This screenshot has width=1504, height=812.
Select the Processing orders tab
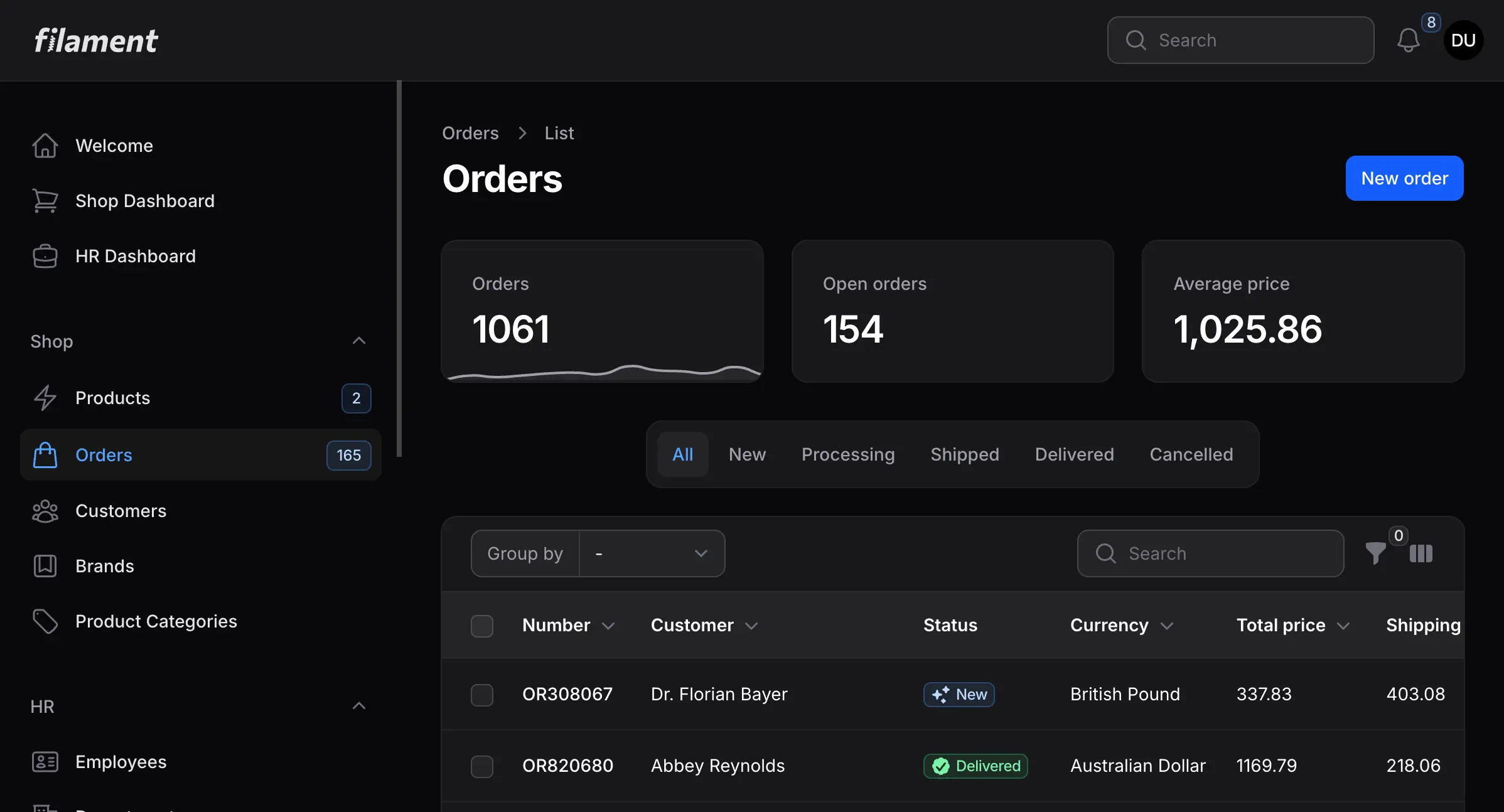tap(848, 454)
